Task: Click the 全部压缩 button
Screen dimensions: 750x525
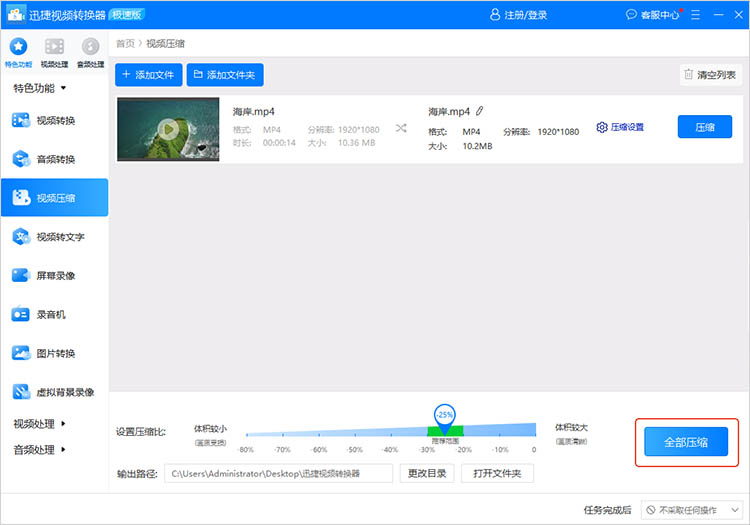Action: click(686, 442)
